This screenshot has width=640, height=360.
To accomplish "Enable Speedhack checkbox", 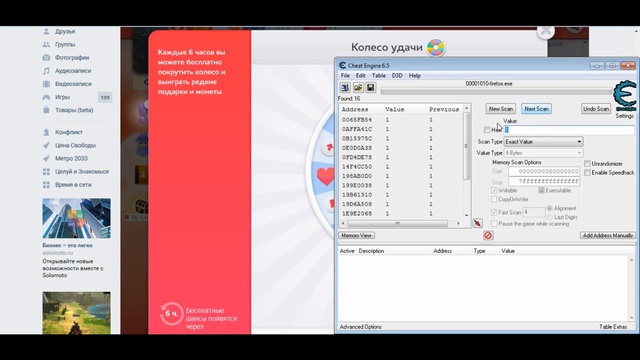I will pos(587,173).
